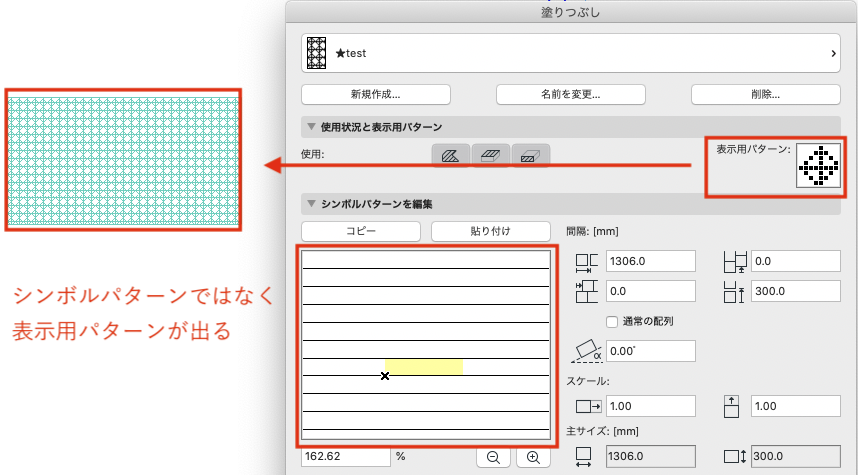Click the horizontal offset icon

pyautogui.click(x=587, y=292)
